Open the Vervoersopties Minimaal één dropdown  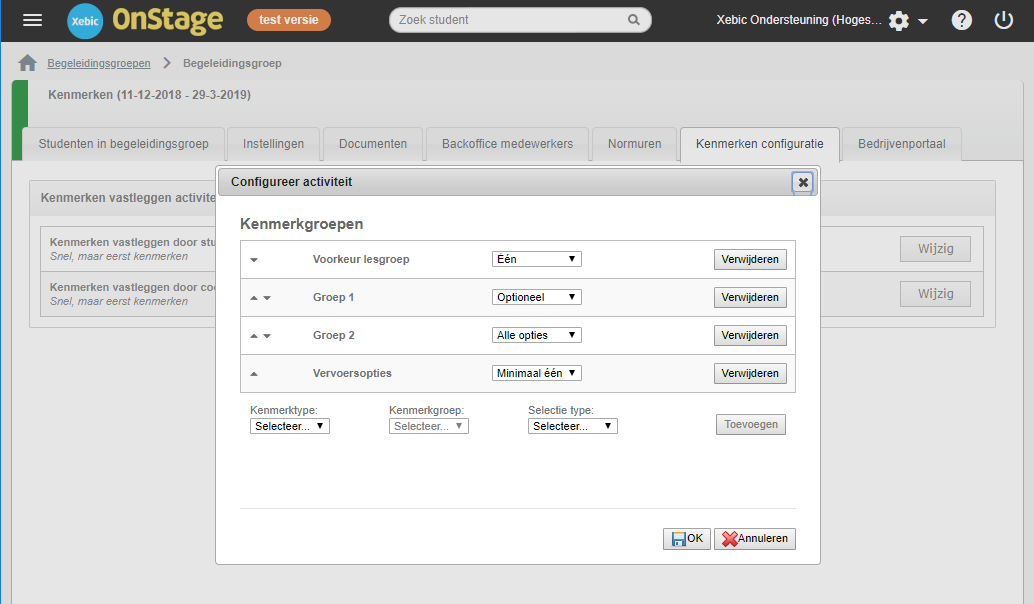tap(537, 373)
